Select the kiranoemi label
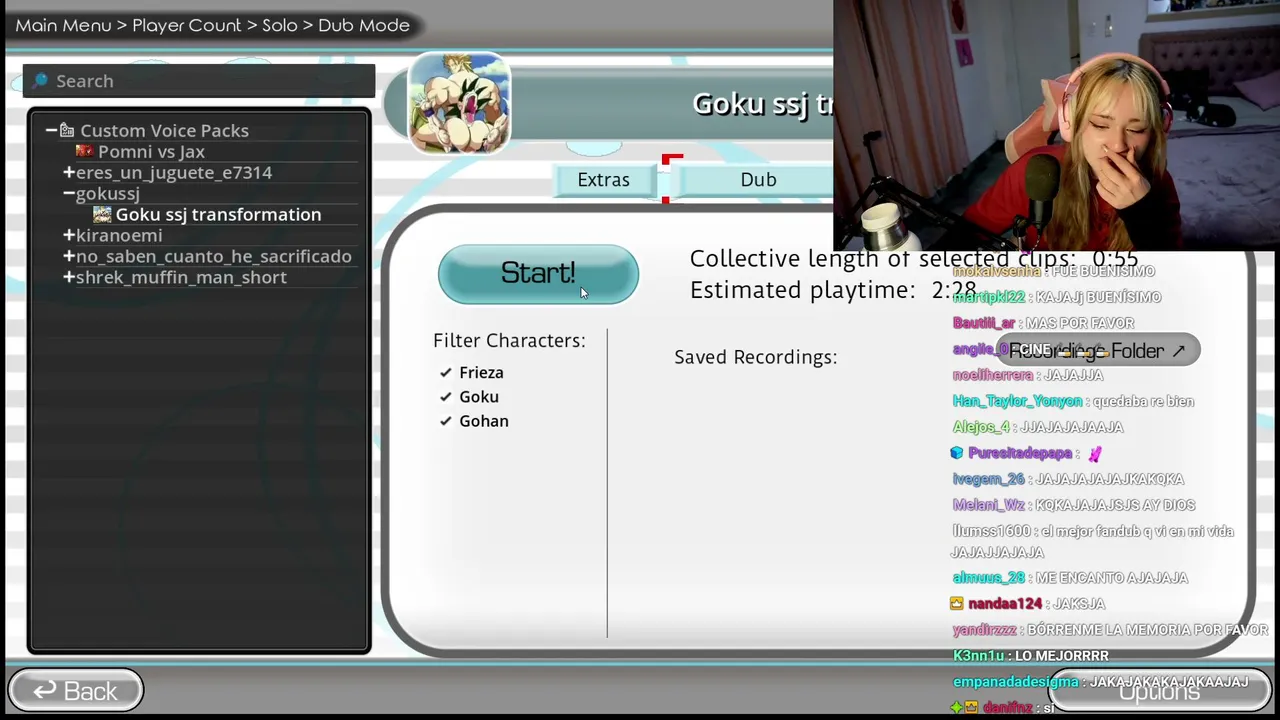 pos(119,235)
